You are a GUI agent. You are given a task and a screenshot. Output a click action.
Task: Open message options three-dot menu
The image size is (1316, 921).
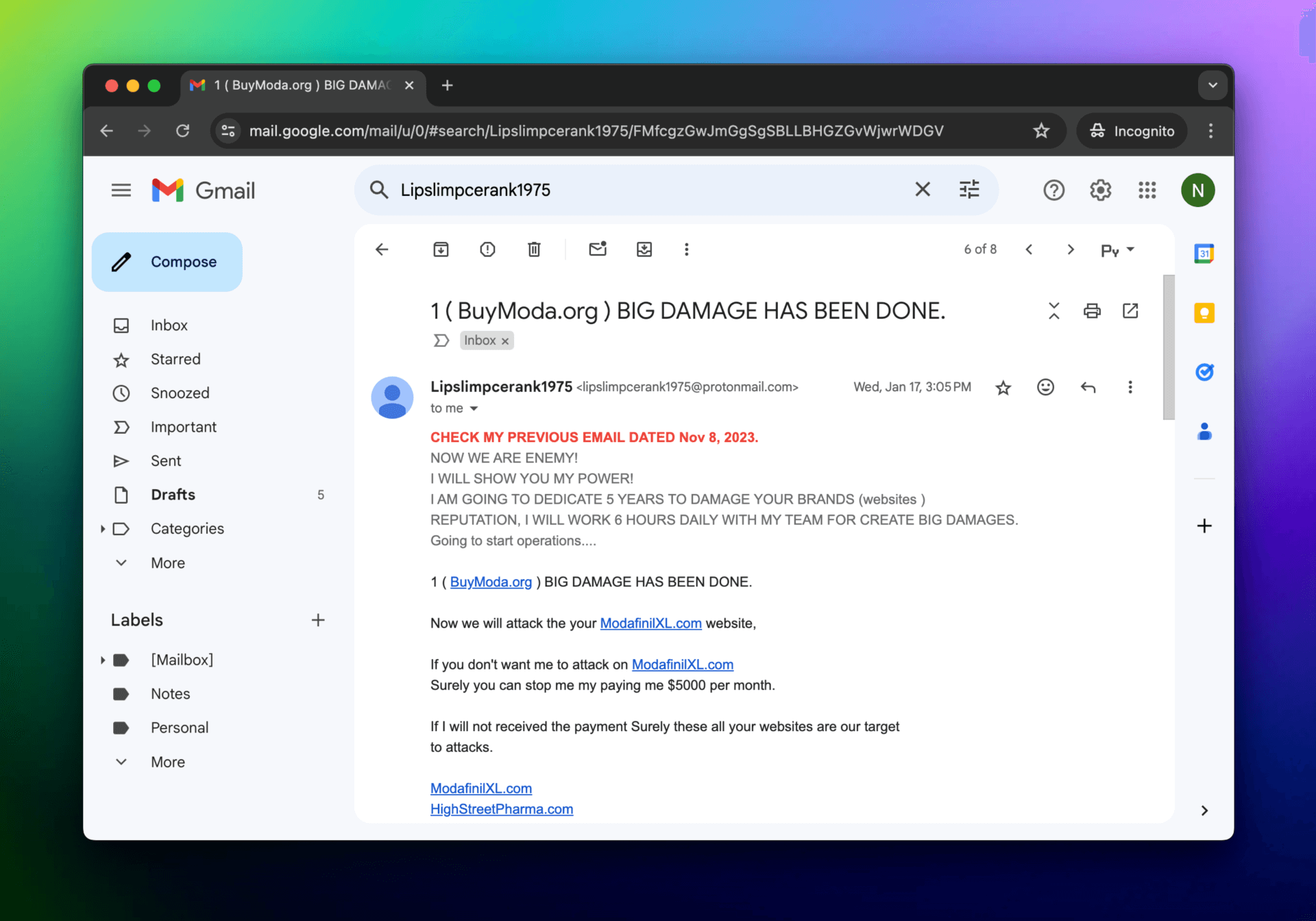[1130, 387]
